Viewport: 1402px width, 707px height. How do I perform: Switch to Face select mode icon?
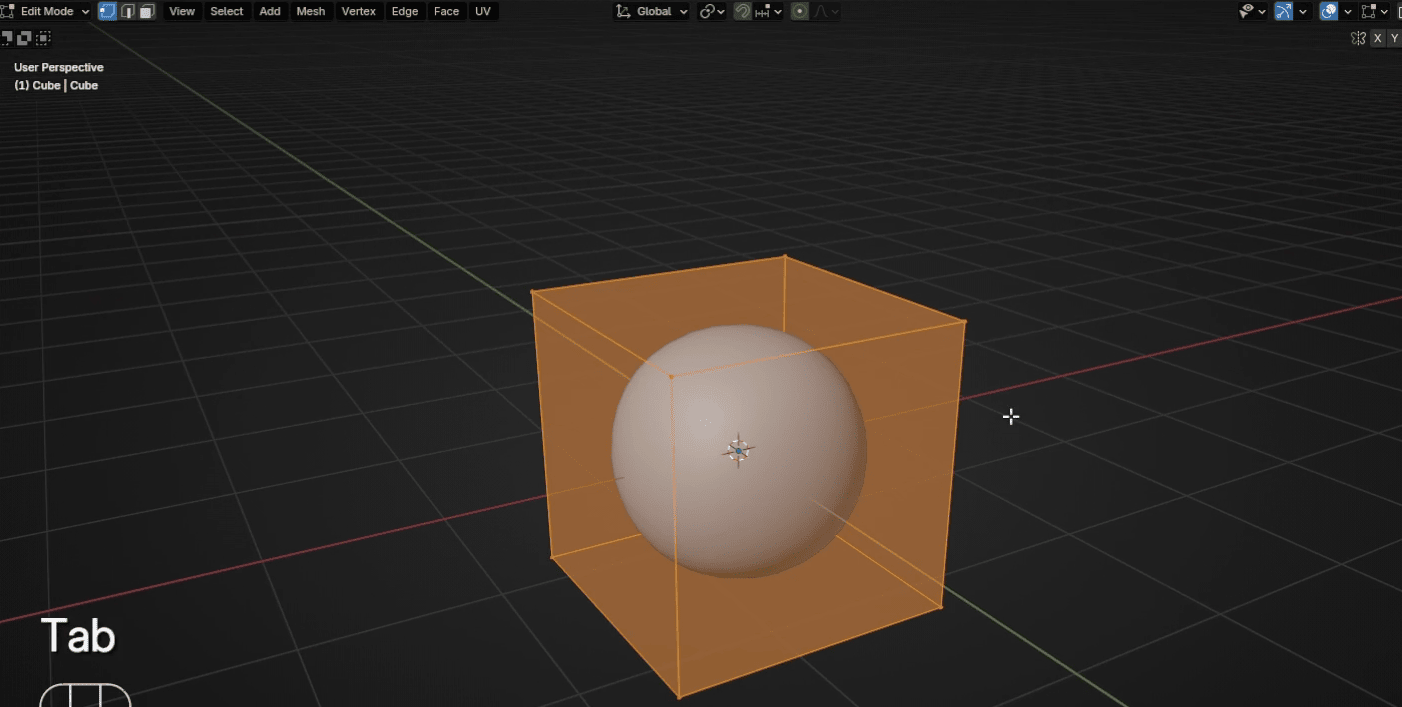147,11
